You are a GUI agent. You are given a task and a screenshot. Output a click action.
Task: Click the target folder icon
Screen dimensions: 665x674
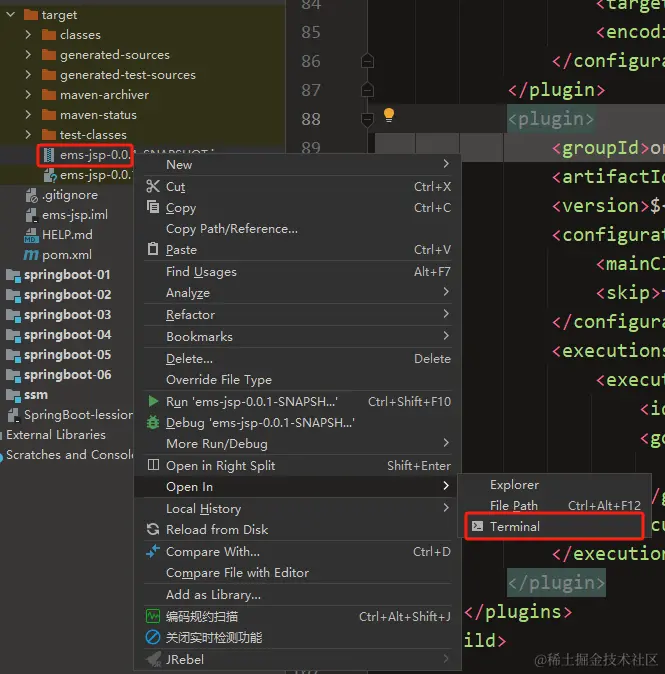tap(31, 15)
